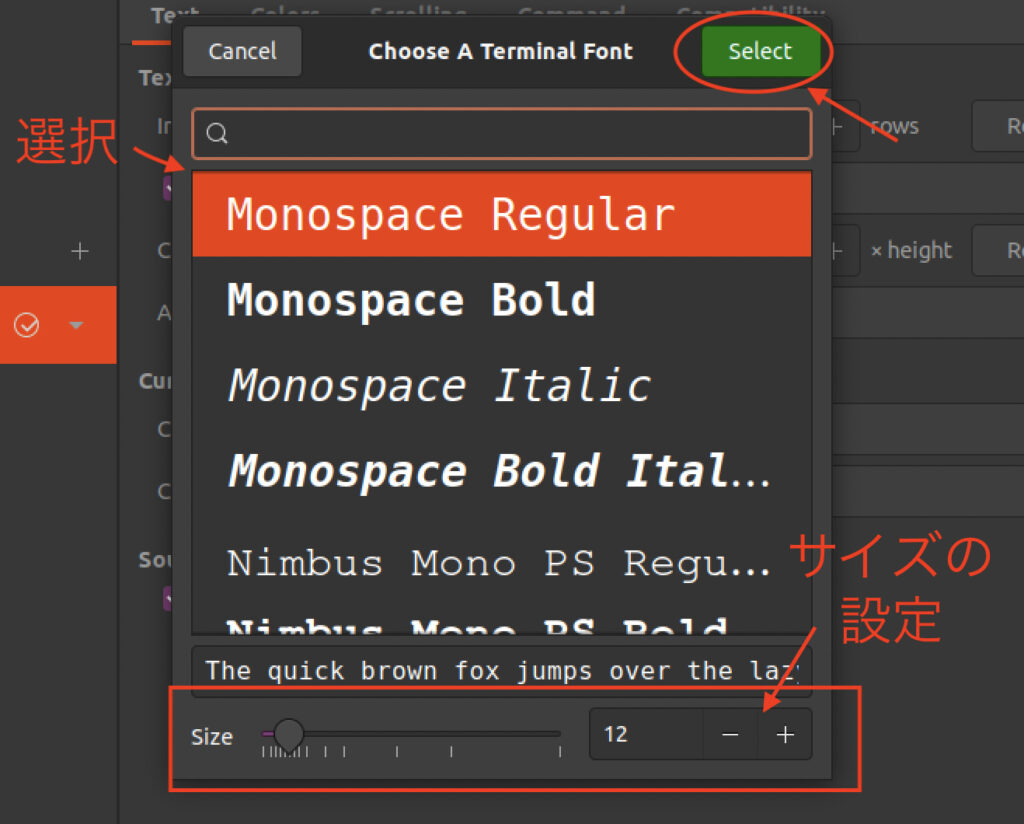This screenshot has height=824, width=1024.
Task: Click the quick brown fox preview text
Action: point(501,670)
